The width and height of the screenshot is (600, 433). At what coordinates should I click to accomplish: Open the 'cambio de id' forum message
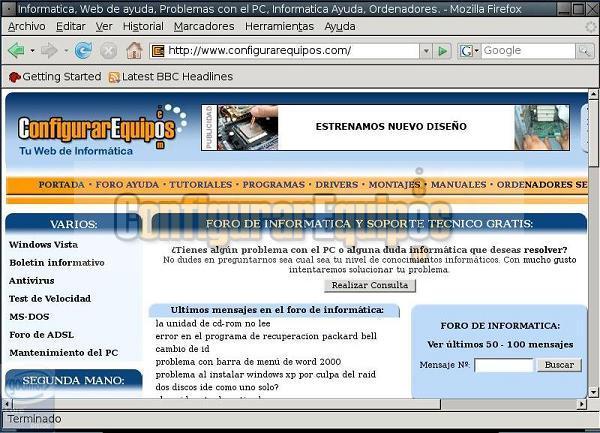[183, 348]
